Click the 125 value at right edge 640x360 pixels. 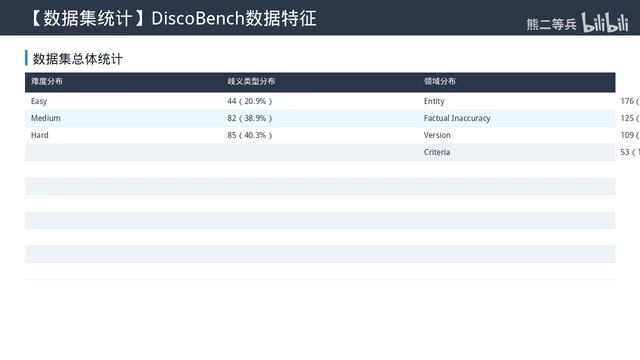[627, 118]
